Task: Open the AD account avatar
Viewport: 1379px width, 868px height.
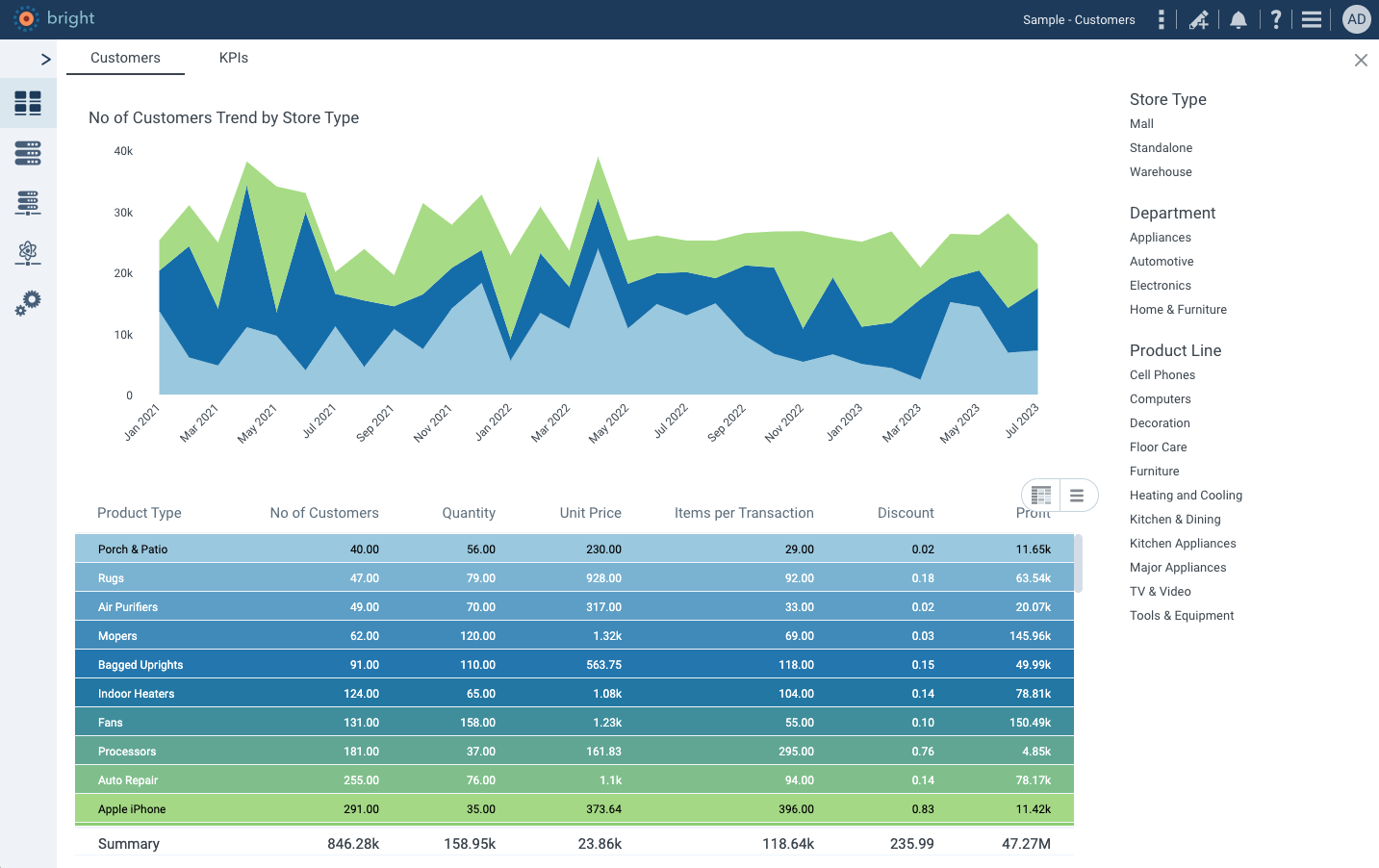Action: click(x=1356, y=19)
